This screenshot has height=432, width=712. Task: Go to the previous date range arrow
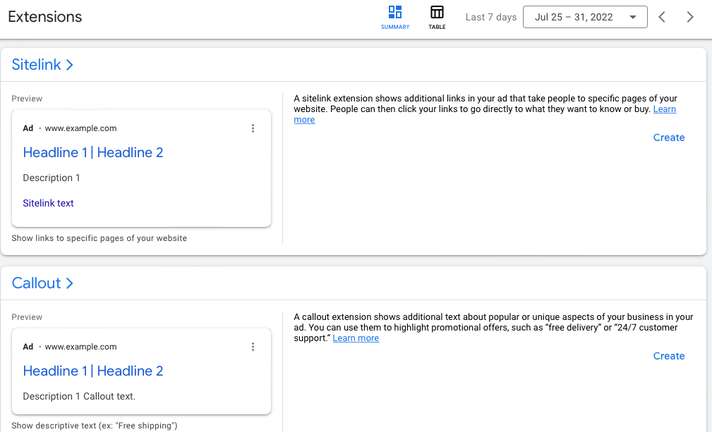662,17
